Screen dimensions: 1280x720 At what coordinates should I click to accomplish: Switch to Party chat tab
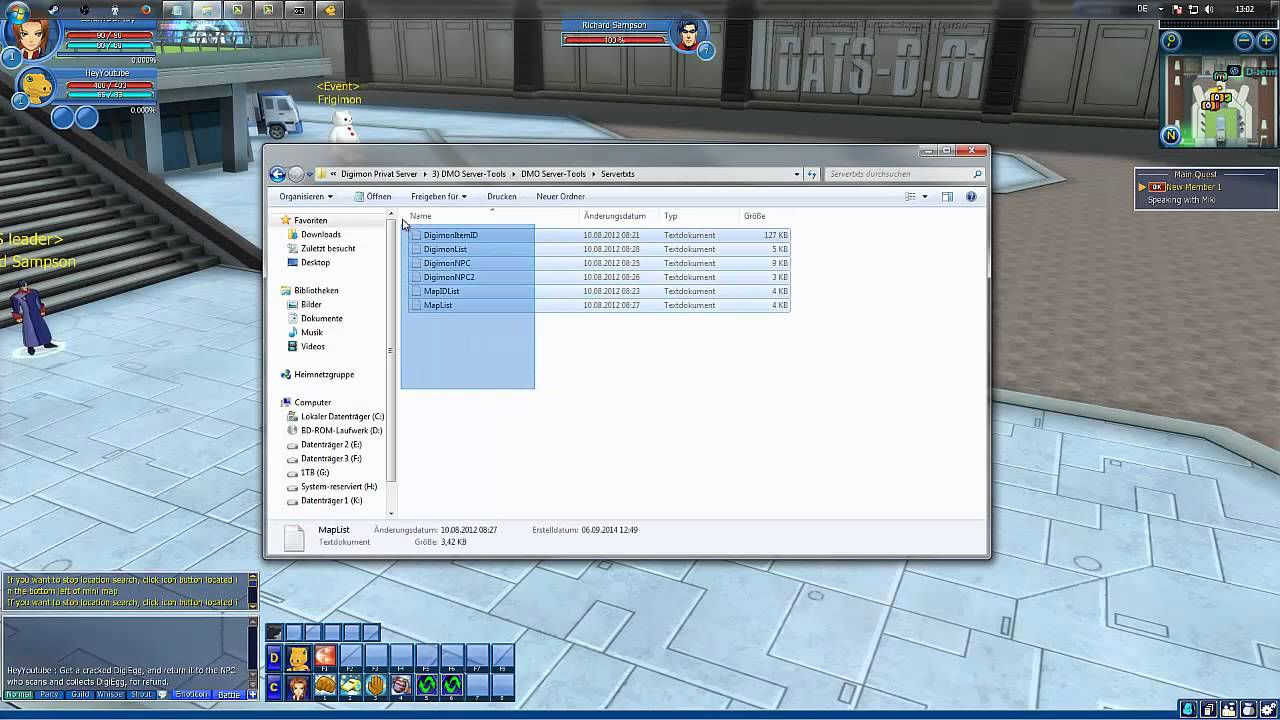coord(49,694)
